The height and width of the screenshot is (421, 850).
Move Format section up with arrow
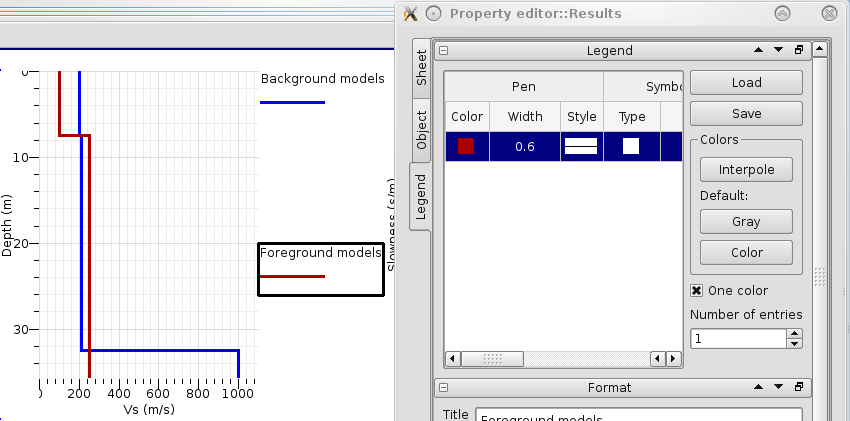(x=760, y=387)
